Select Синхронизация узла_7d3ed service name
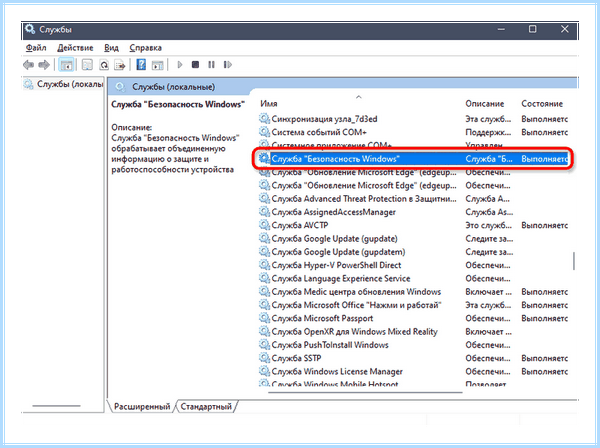The height and width of the screenshot is (448, 600). tap(324, 119)
